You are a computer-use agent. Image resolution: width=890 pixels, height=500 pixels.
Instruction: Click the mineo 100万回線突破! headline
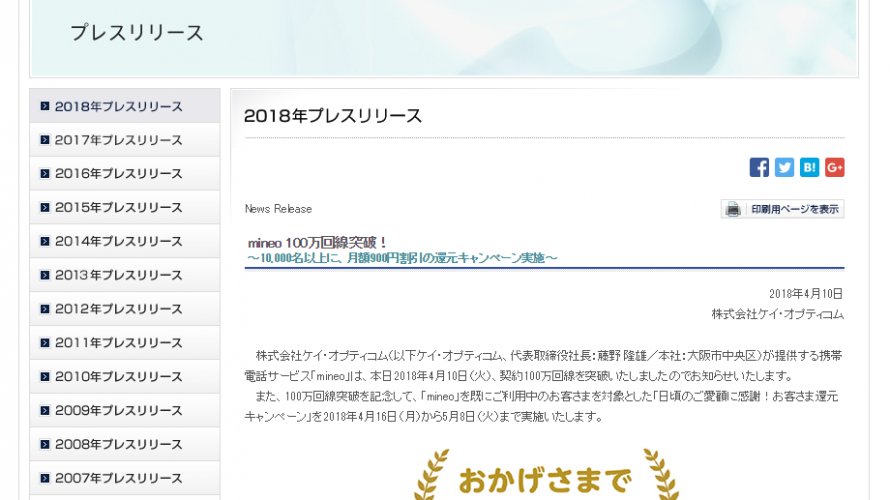[317, 243]
